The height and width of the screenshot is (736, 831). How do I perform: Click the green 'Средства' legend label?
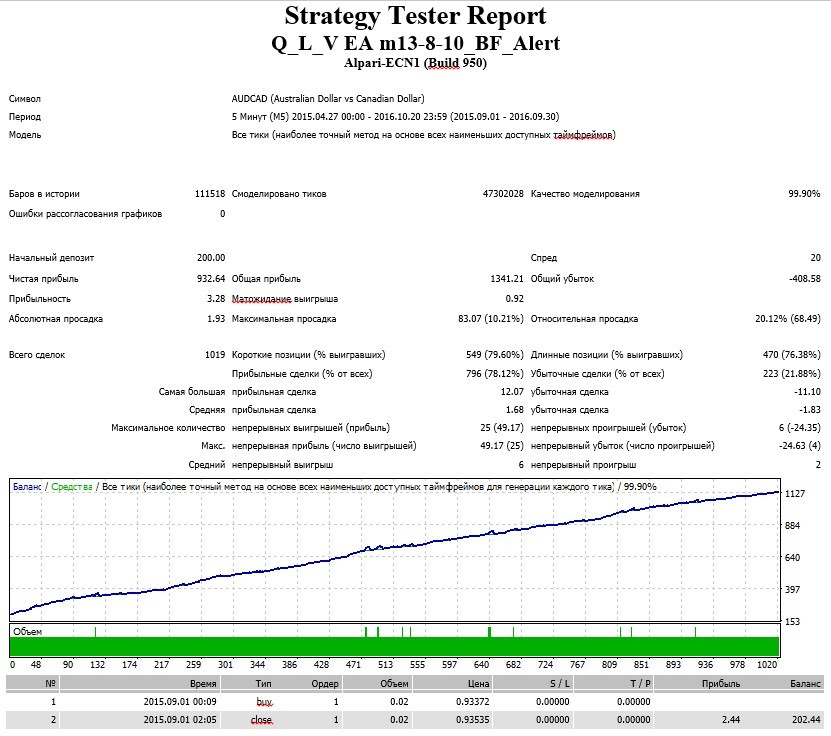(72, 487)
